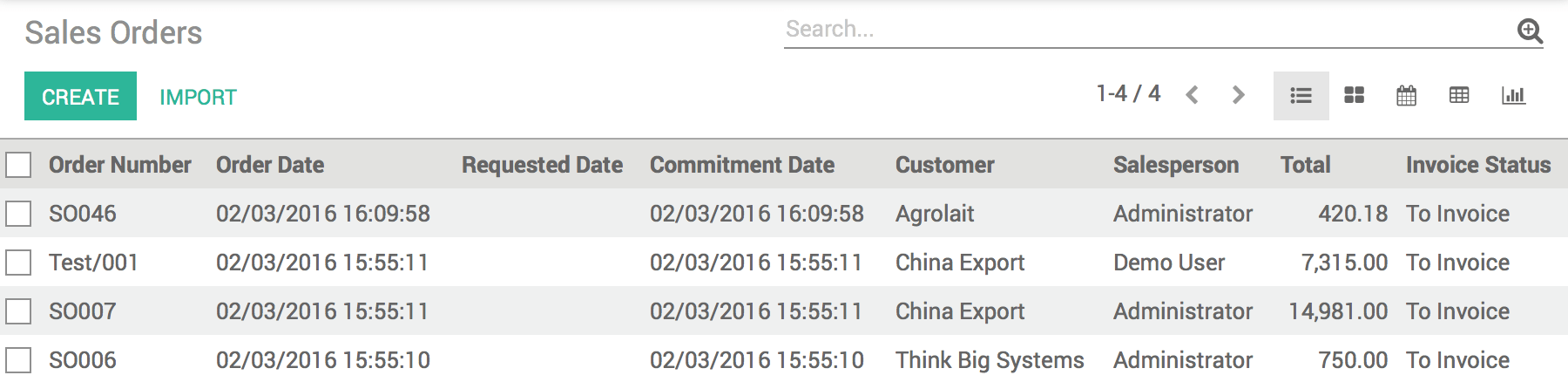The width and height of the screenshot is (1568, 382).
Task: Switch to list view
Action: click(x=1301, y=96)
